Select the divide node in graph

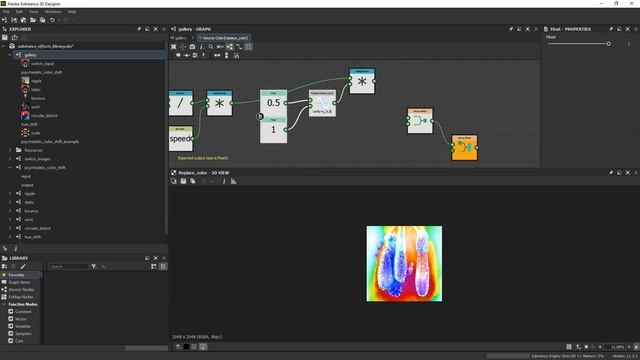[x=181, y=103]
